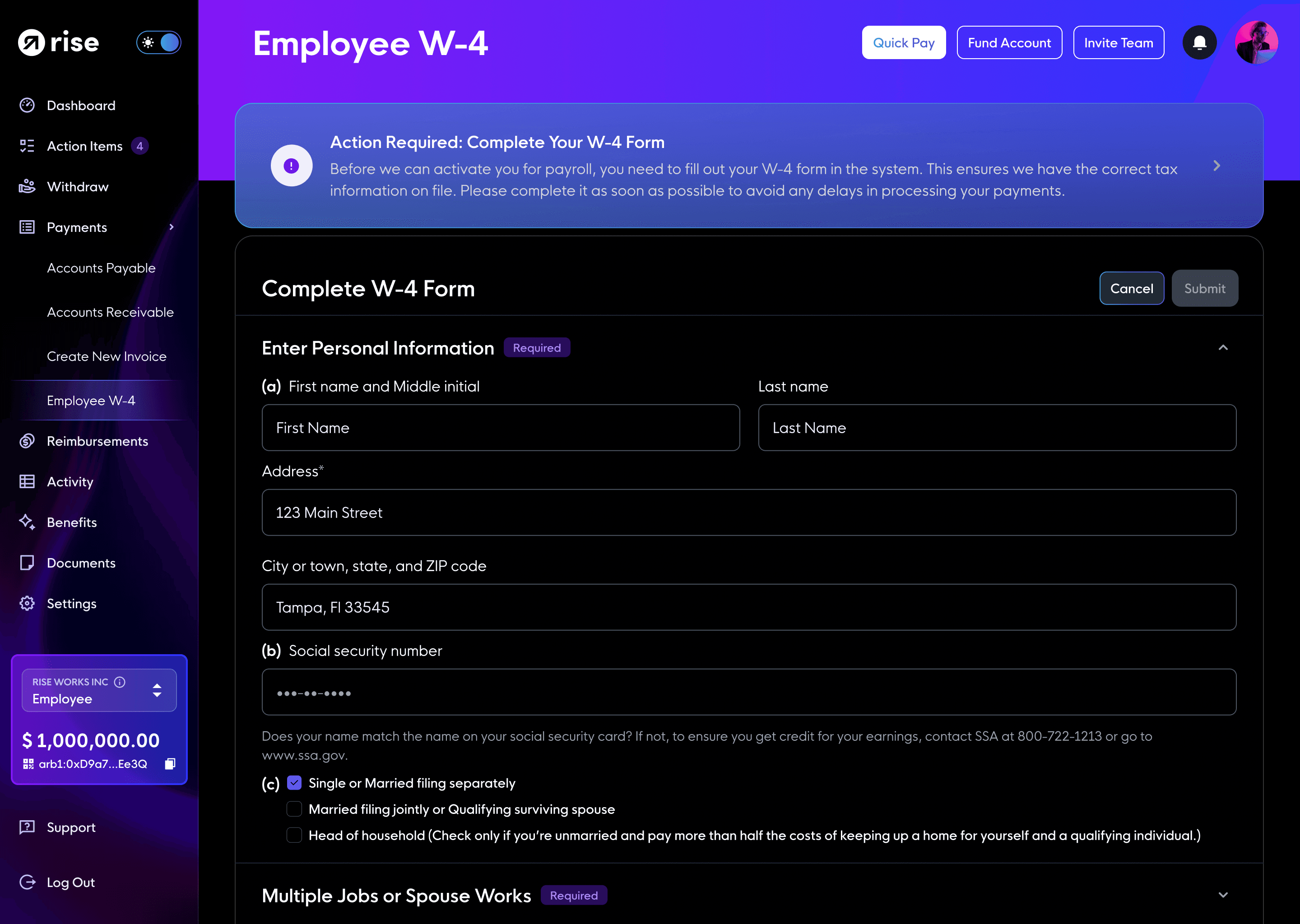Image resolution: width=1300 pixels, height=924 pixels.
Task: Click the Action Items checklist icon
Action: click(x=27, y=146)
